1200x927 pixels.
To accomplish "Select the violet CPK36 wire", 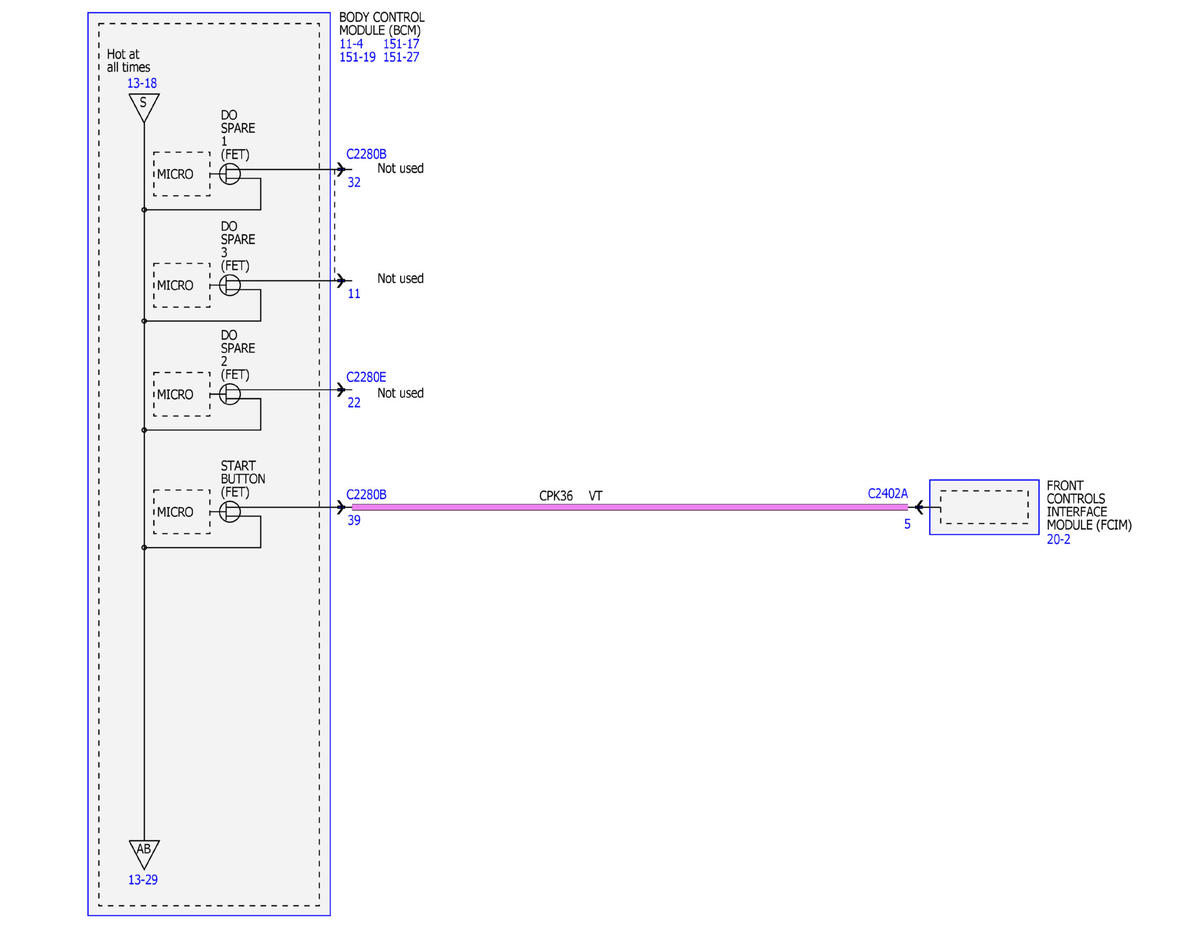I will pyautogui.click(x=629, y=508).
